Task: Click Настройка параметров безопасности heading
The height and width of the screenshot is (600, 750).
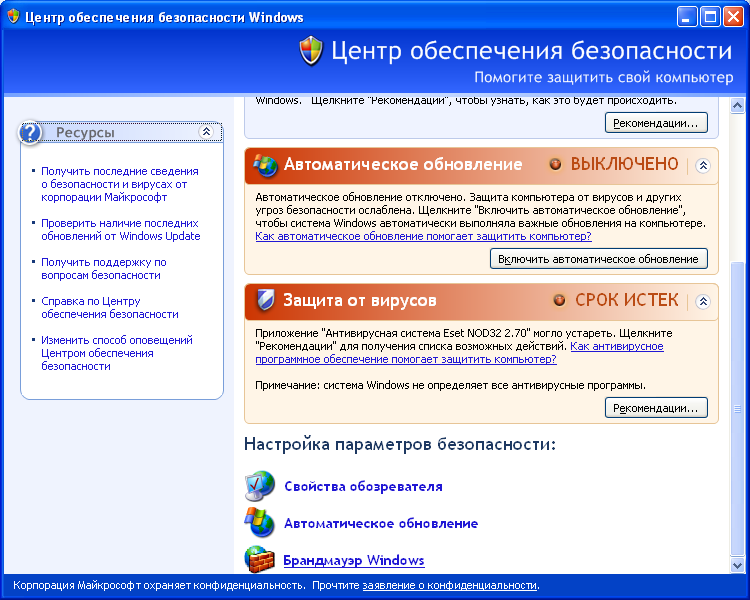Action: click(x=400, y=444)
